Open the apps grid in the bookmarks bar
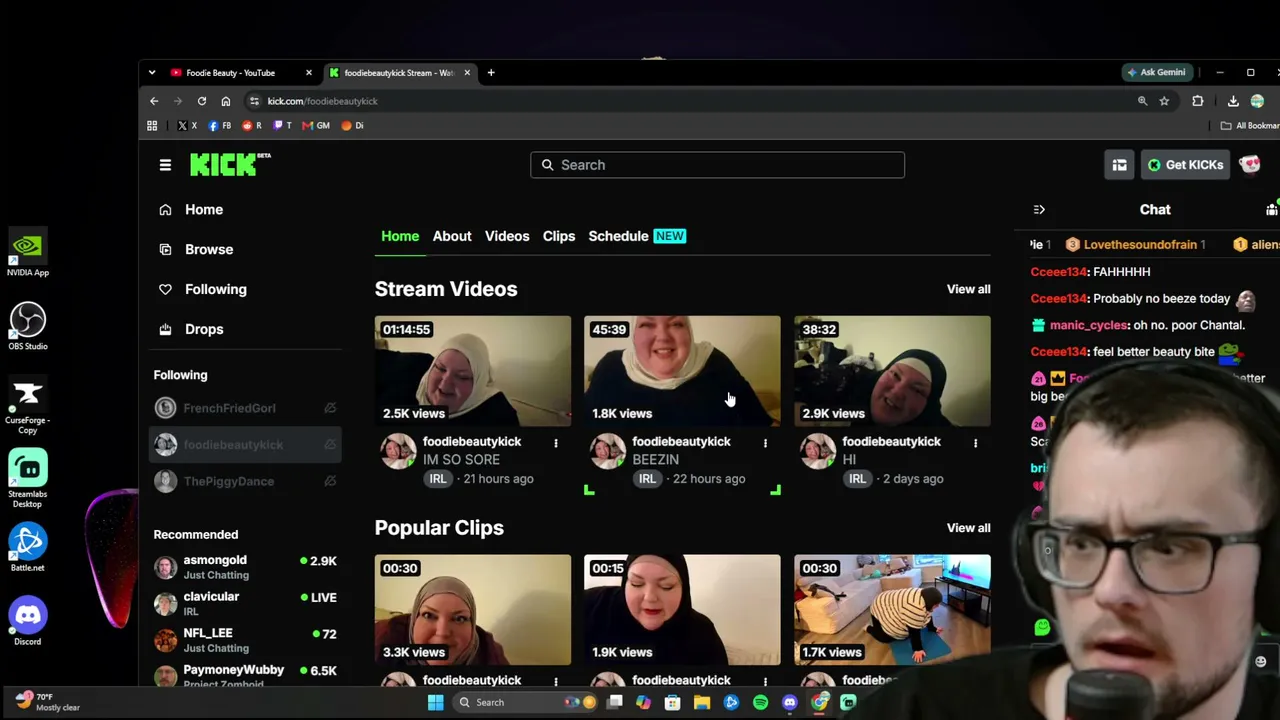 click(152, 126)
